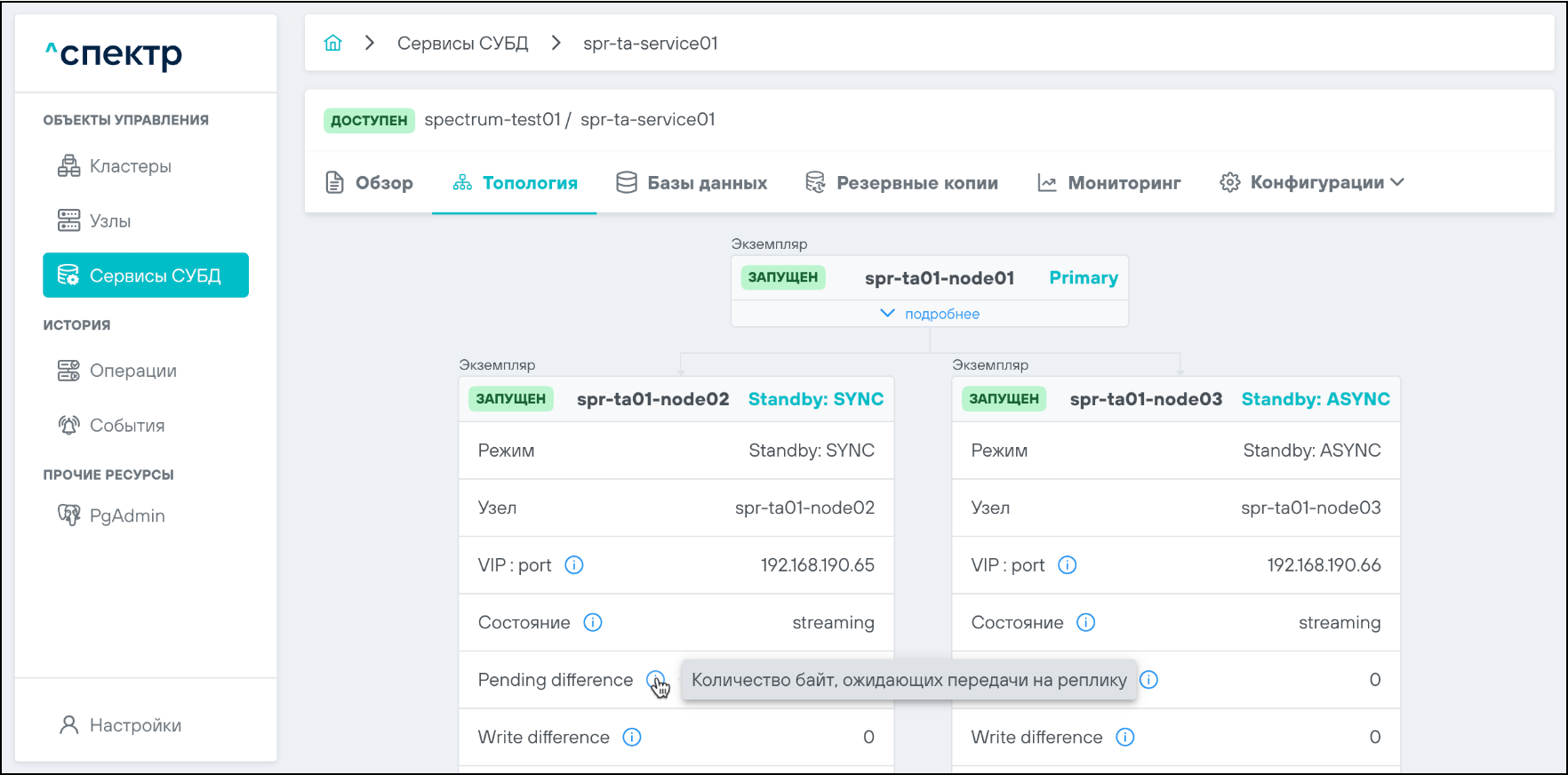The width and height of the screenshot is (1568, 775).
Task: Open Настройки at sidebar bottom
Action: tap(135, 725)
